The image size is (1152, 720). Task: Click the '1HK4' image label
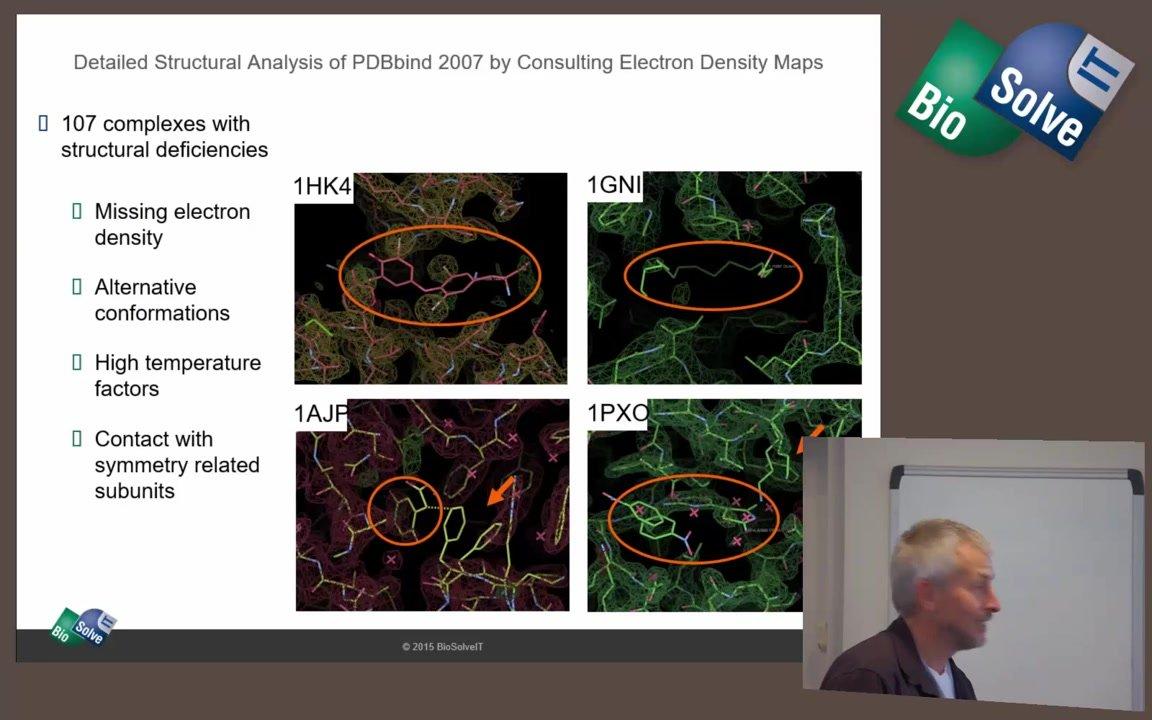322,187
